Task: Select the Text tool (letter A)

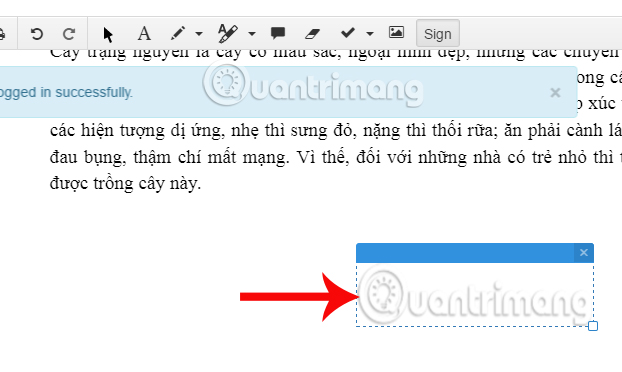Action: coord(144,34)
